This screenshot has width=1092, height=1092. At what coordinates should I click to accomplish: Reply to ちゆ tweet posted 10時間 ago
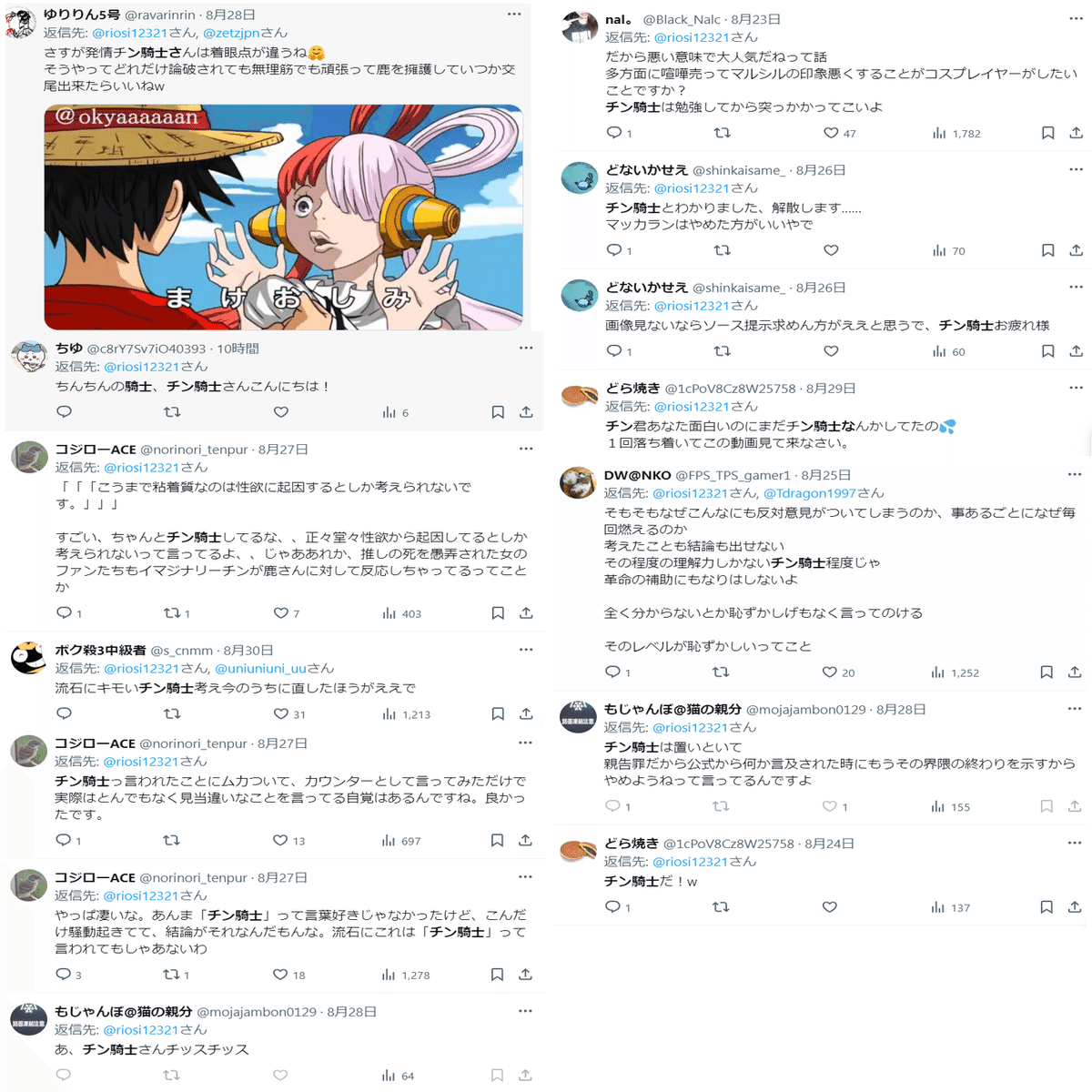click(x=64, y=412)
